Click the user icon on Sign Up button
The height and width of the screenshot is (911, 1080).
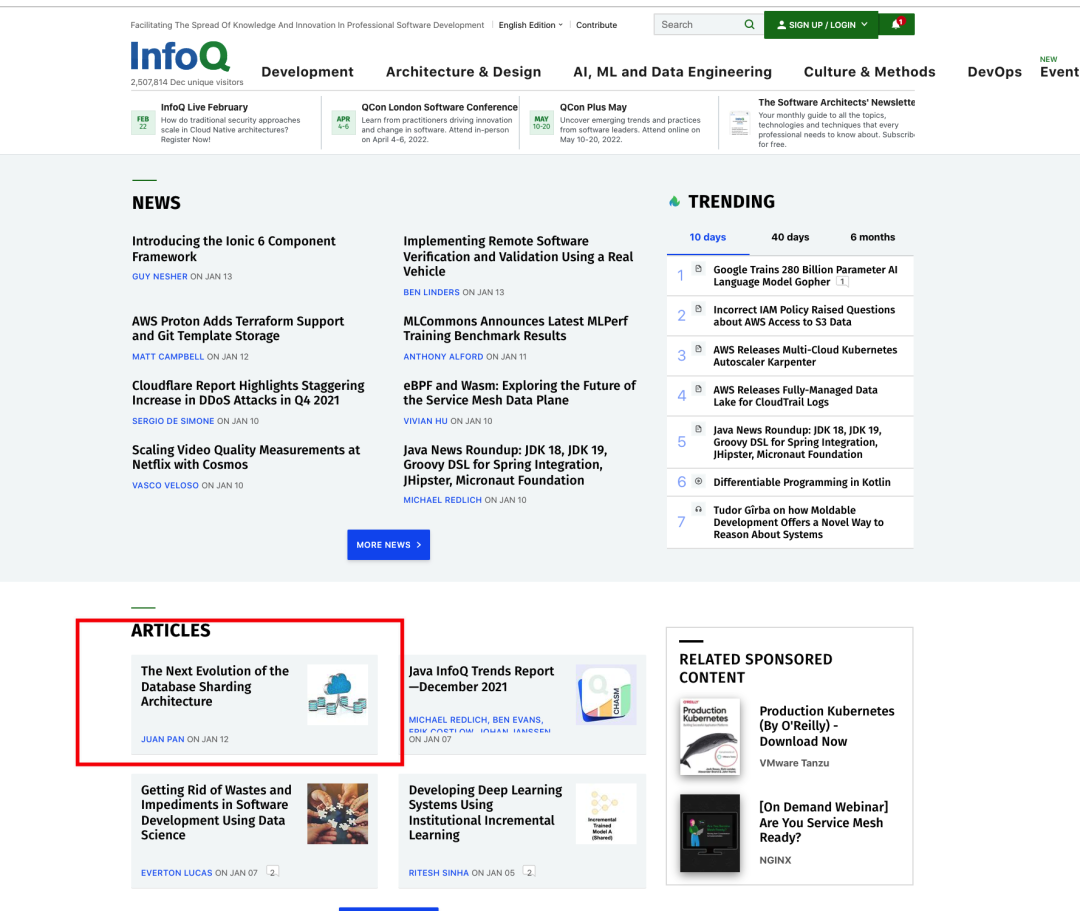[781, 25]
